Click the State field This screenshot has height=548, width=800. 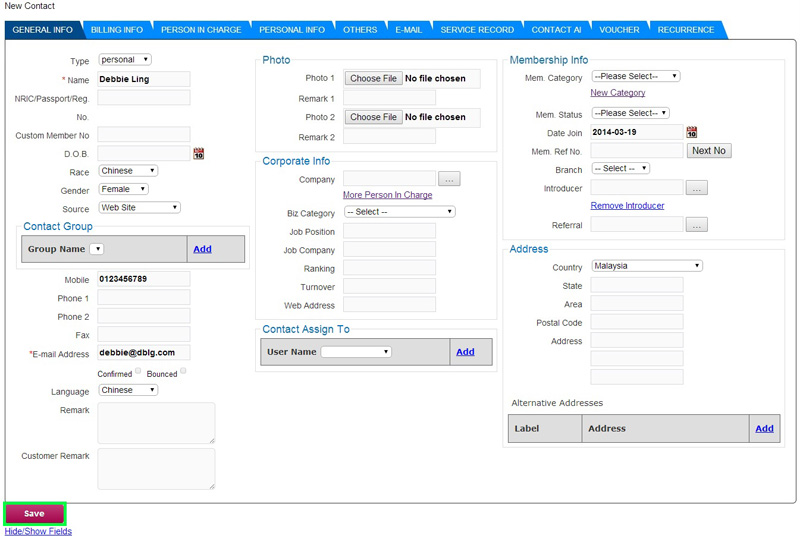637,285
